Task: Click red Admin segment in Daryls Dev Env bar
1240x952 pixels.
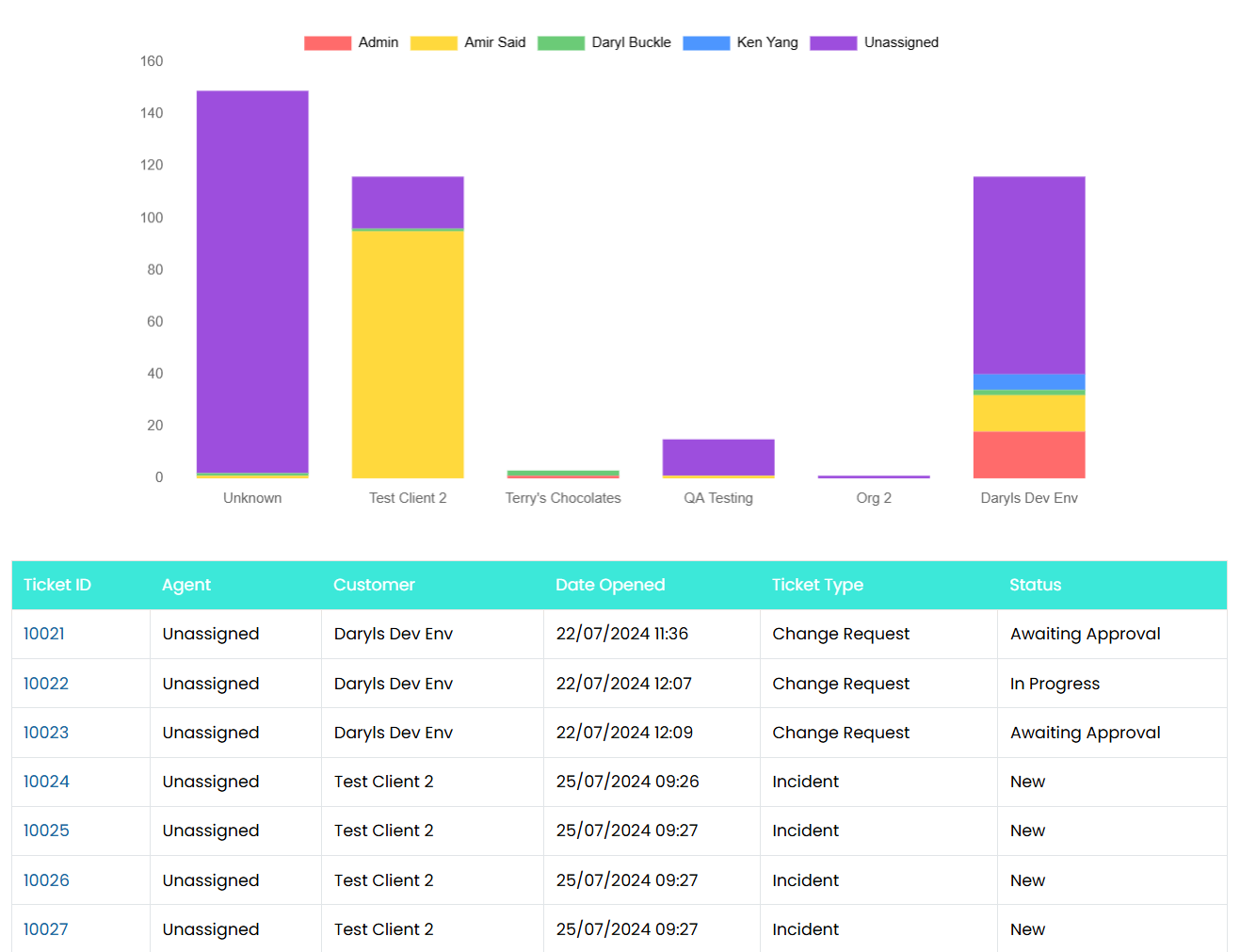Action: coord(1029,455)
